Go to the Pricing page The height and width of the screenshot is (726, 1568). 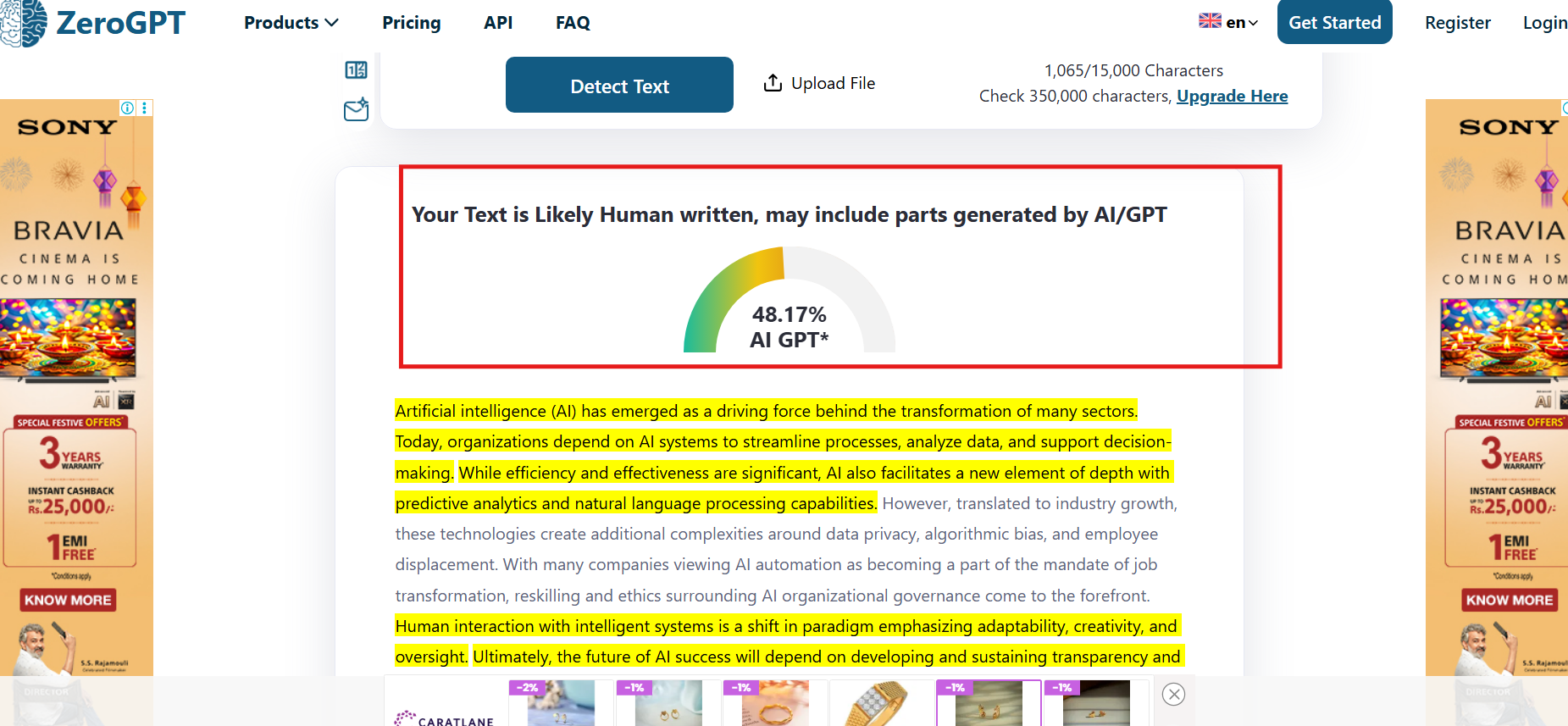pos(411,23)
